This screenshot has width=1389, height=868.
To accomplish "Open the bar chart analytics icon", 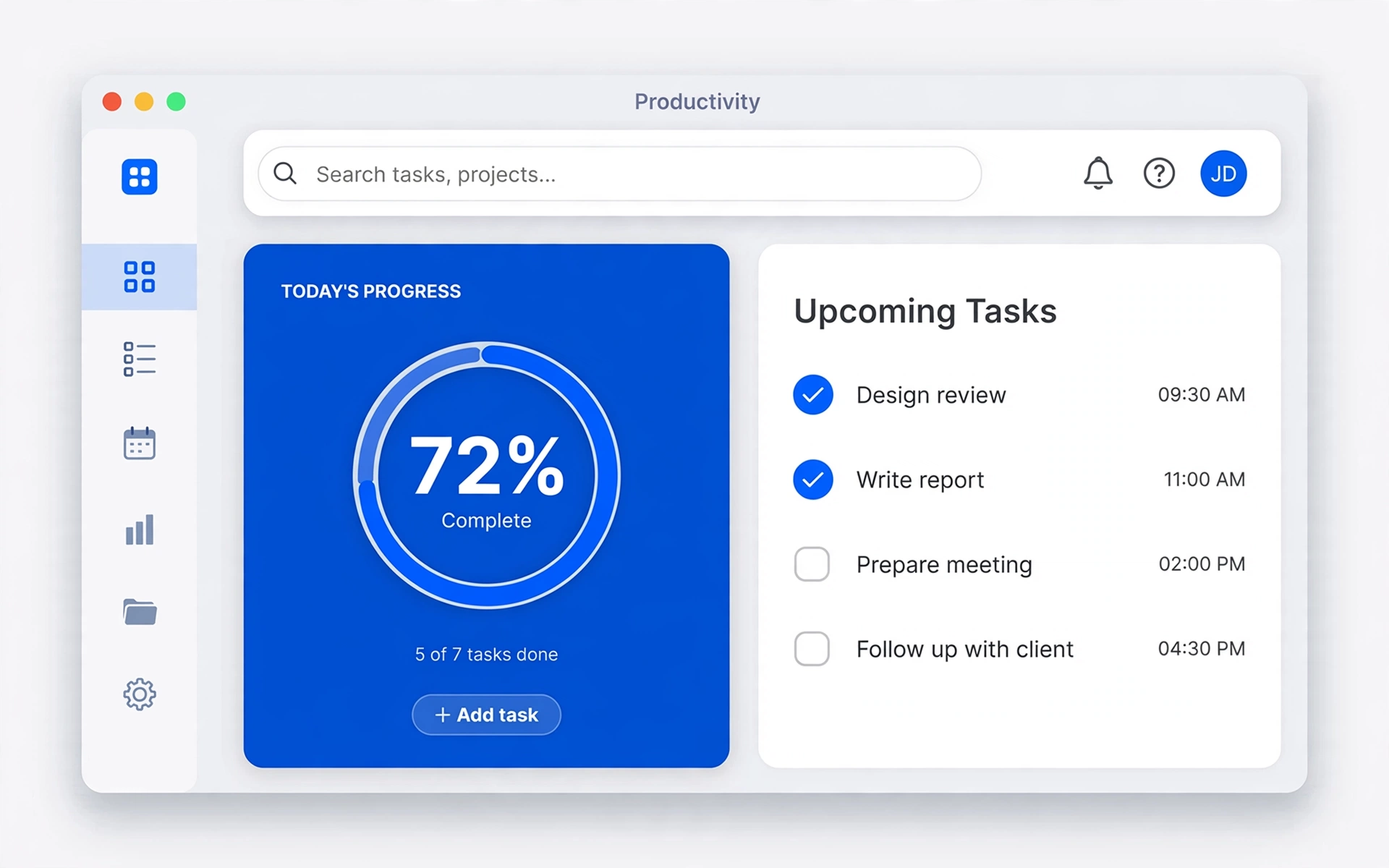I will (x=140, y=529).
